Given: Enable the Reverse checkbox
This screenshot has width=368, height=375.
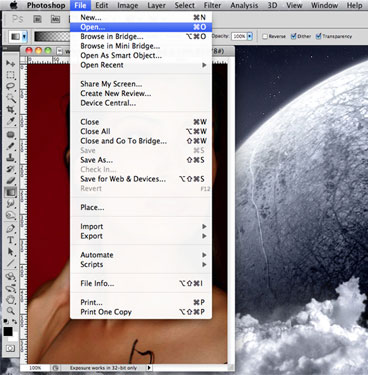Looking at the screenshot, I should pyautogui.click(x=265, y=36).
